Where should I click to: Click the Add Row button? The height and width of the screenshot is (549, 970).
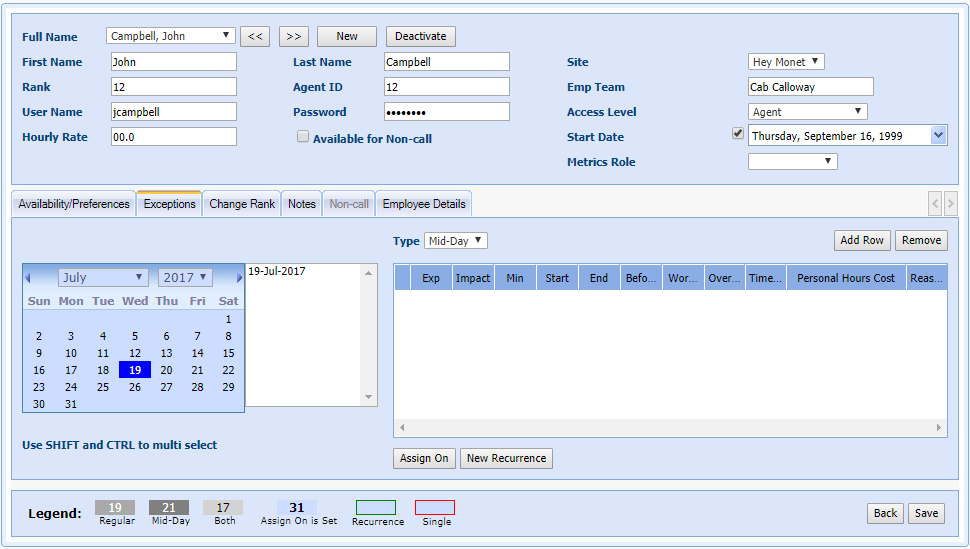[x=861, y=241]
